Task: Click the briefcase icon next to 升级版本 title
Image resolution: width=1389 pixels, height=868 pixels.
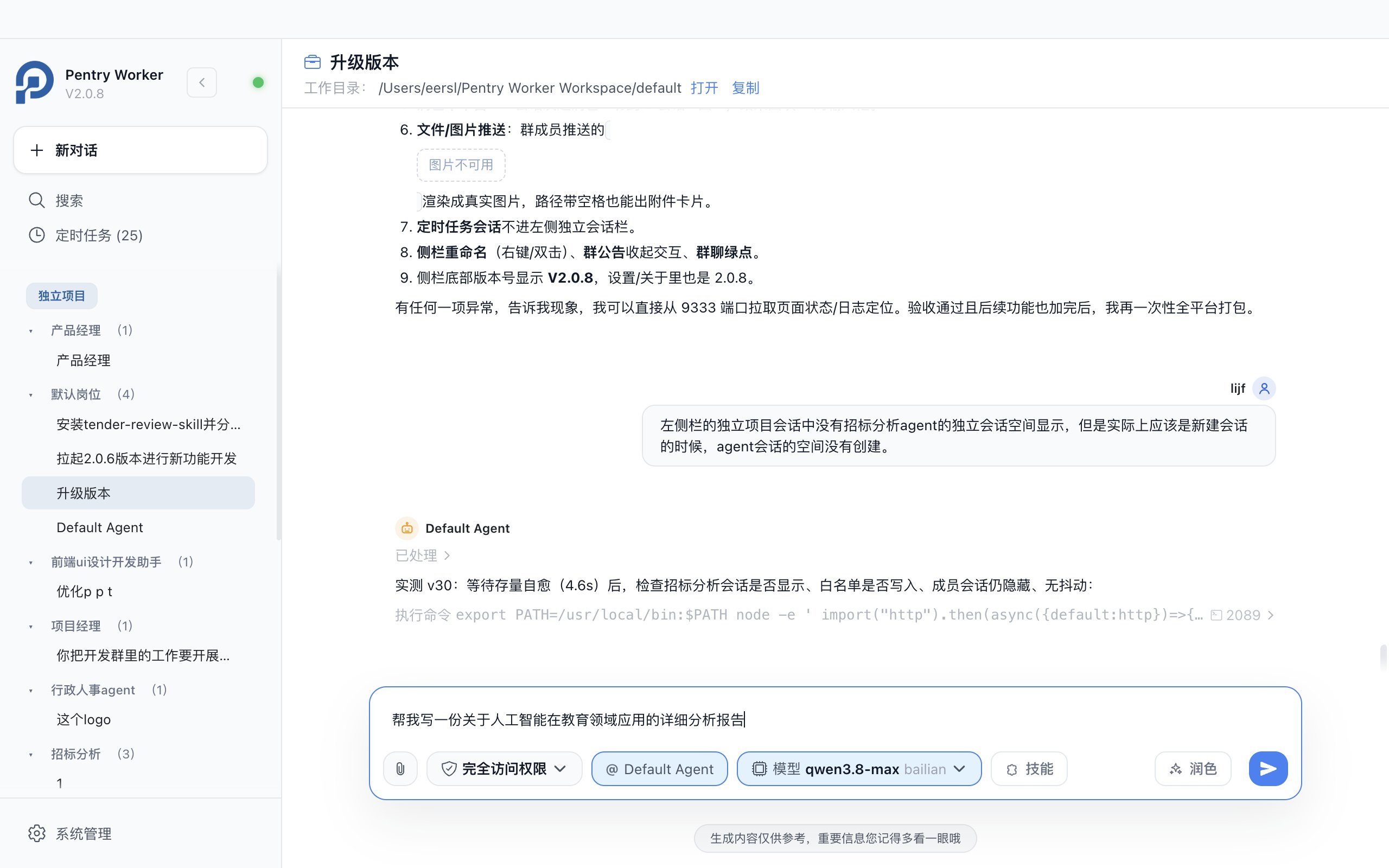Action: pyautogui.click(x=312, y=62)
